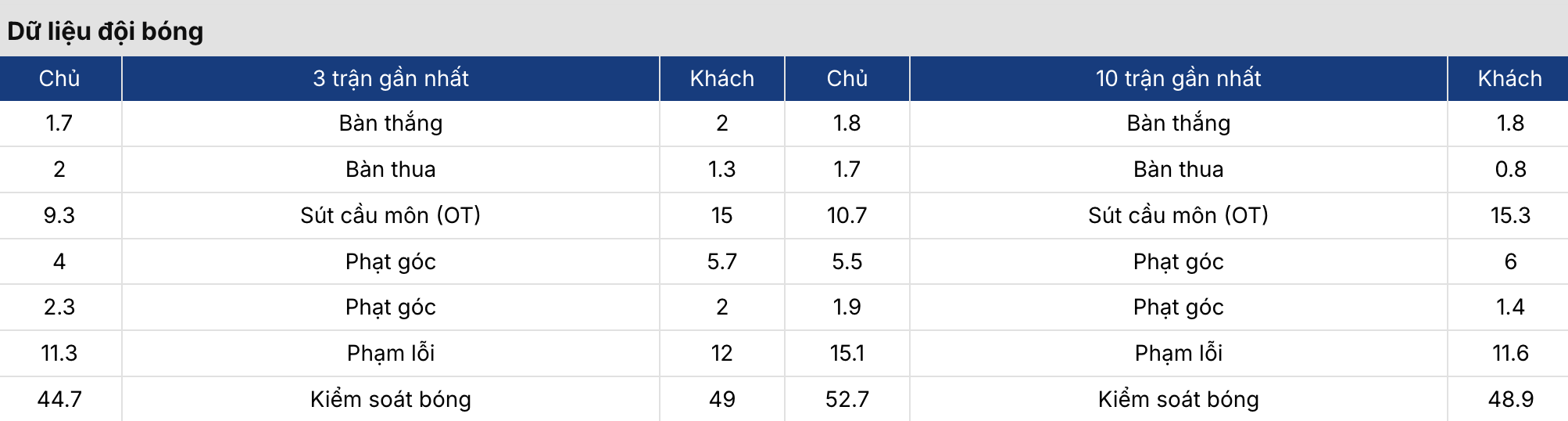1568x421 pixels.
Task: Select "Kiểm soát bóng" under 10 trận gần nhất
Action: 1178,399
